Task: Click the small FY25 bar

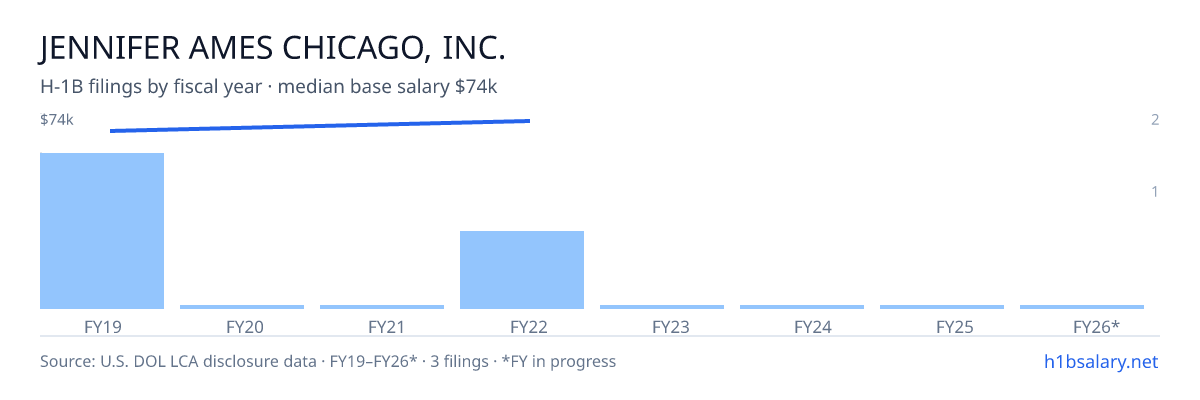Action: (942, 307)
